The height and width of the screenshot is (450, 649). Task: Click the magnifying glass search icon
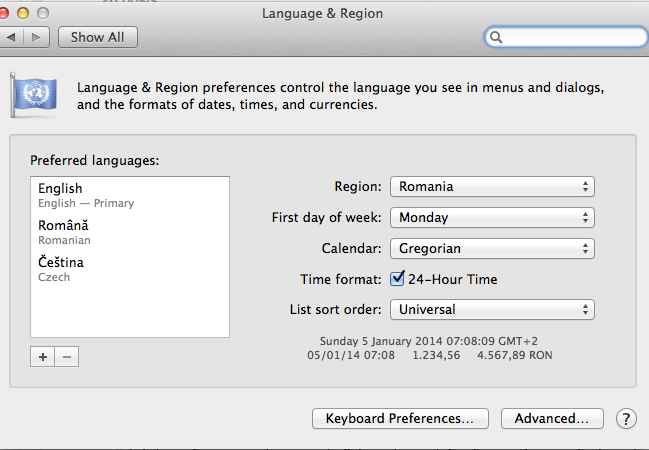[496, 37]
